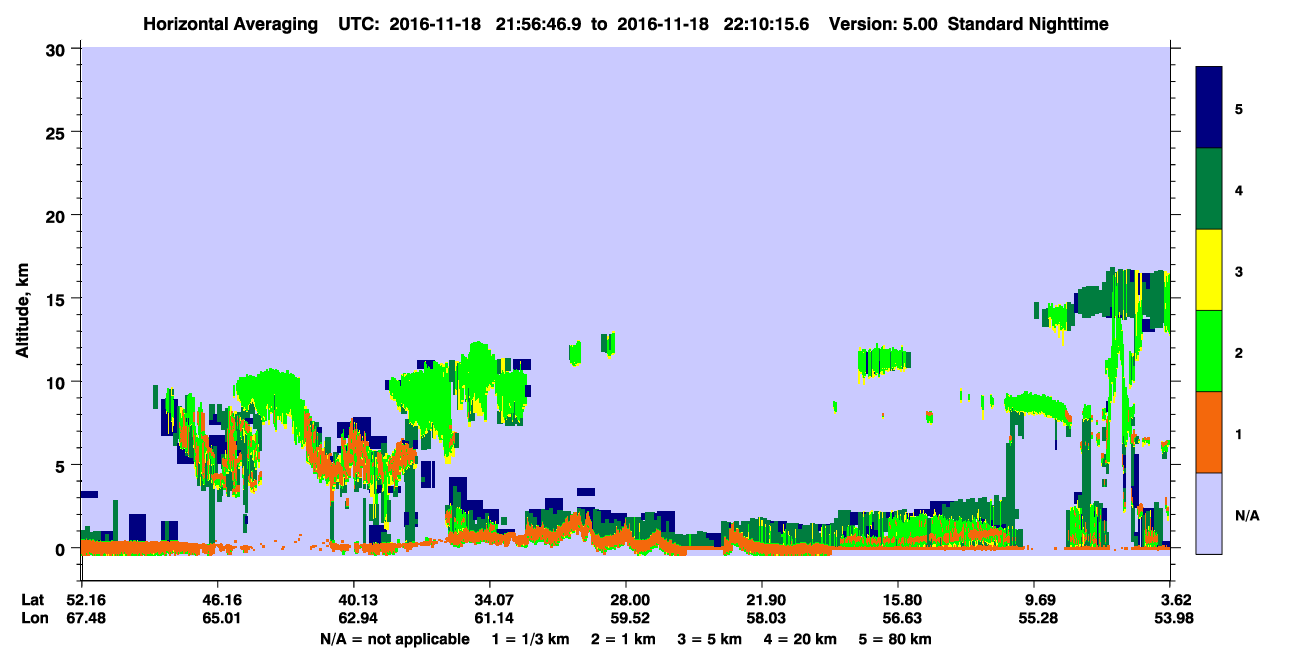This screenshot has height=667, width=1300.
Task: Click the altitude tick label '25'
Action: point(58,132)
